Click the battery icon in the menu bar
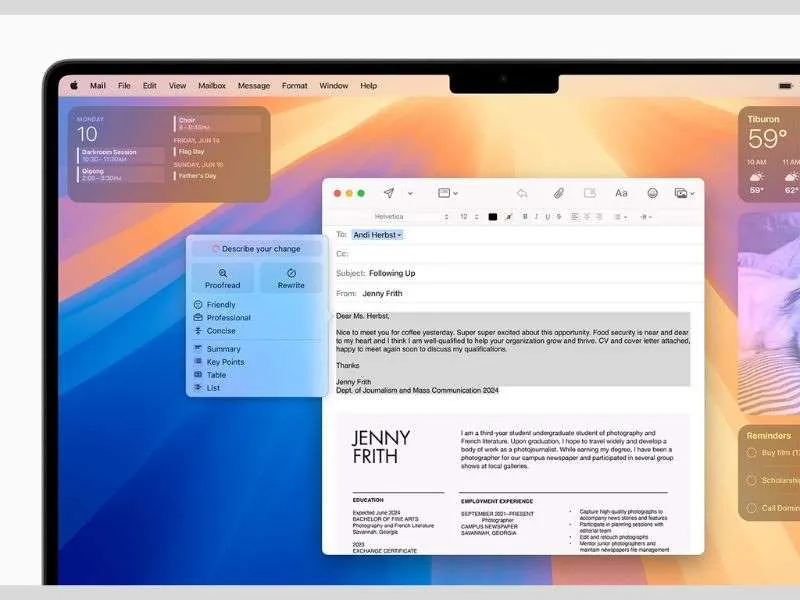This screenshot has height=600, width=800. point(785,86)
